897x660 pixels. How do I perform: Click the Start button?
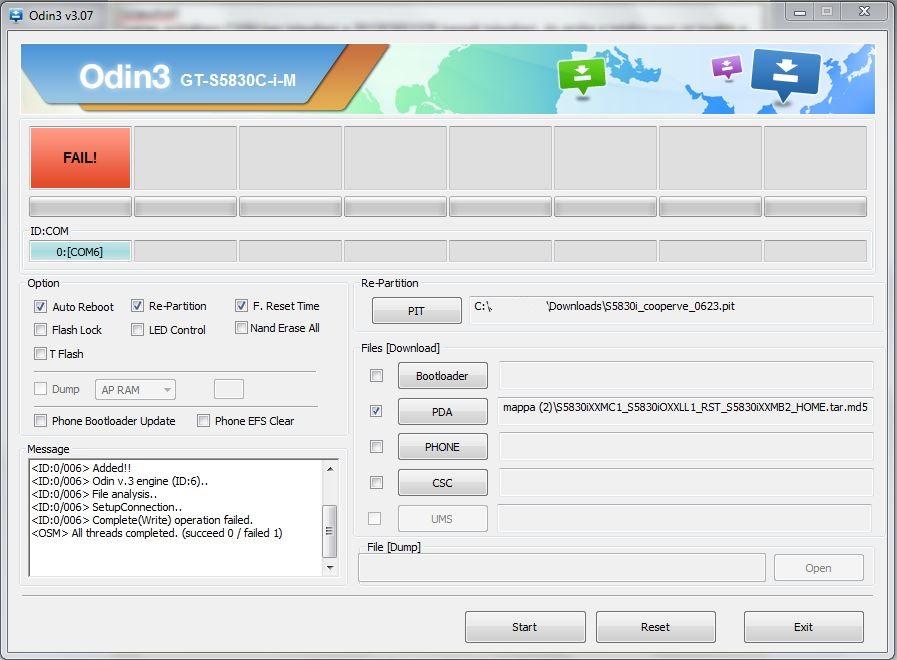pyautogui.click(x=525, y=627)
